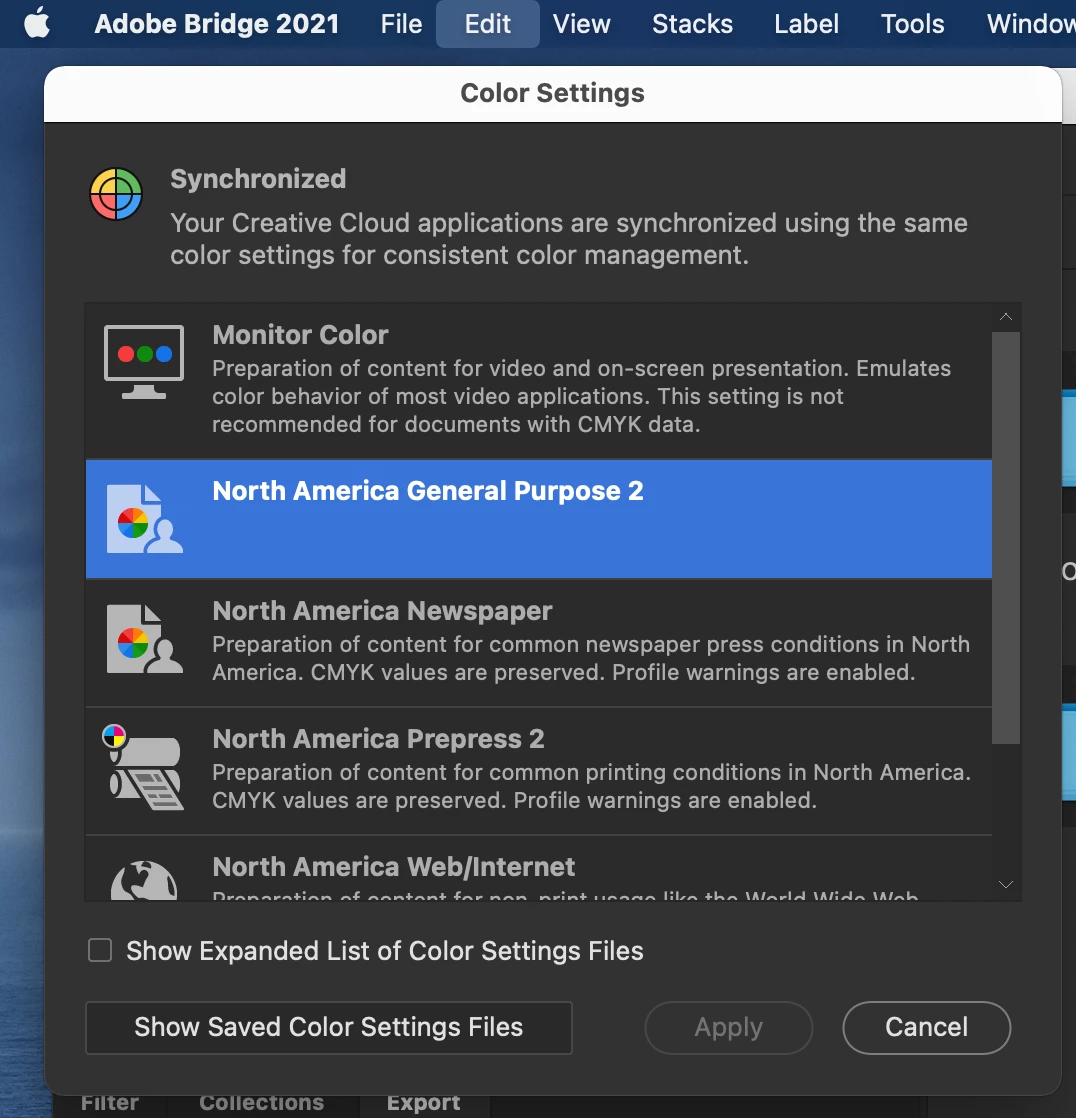Click the list scroll-down arrow
The width and height of the screenshot is (1076, 1118).
click(x=1006, y=885)
